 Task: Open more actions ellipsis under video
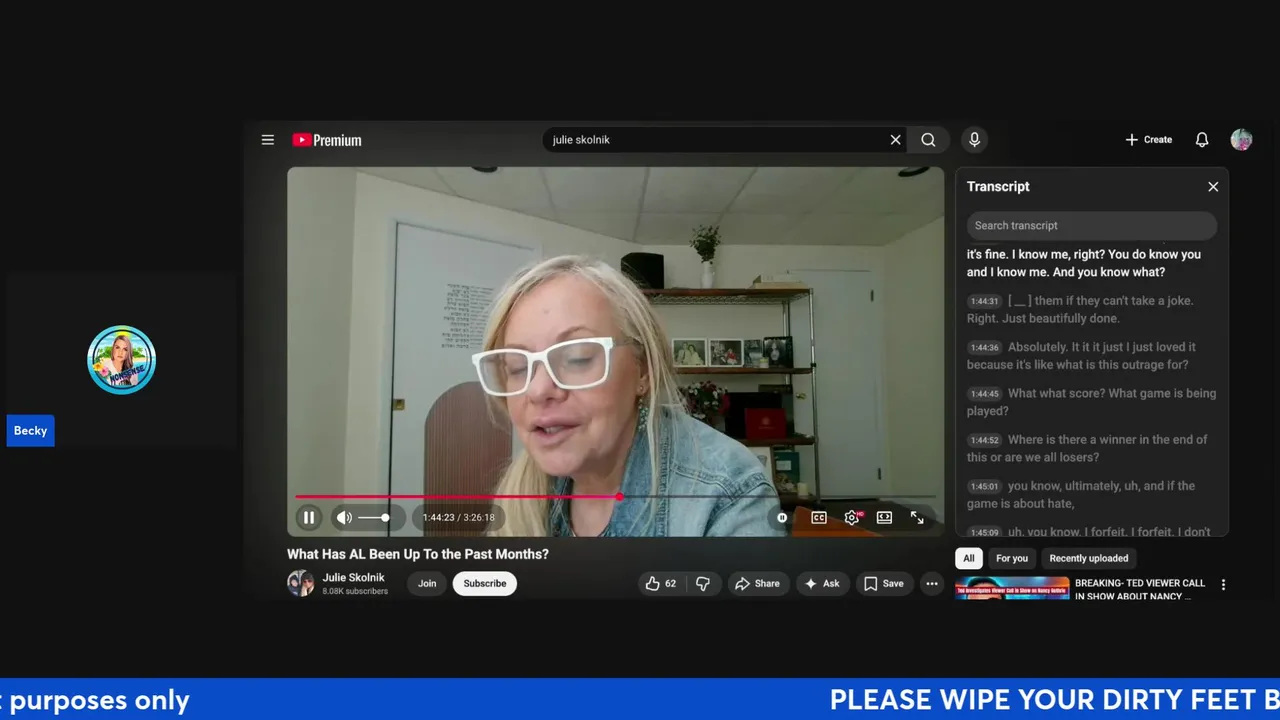pyautogui.click(x=932, y=583)
